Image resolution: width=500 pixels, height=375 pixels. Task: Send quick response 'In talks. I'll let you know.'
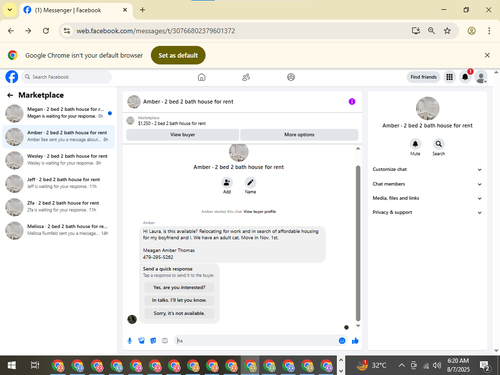tap(179, 300)
